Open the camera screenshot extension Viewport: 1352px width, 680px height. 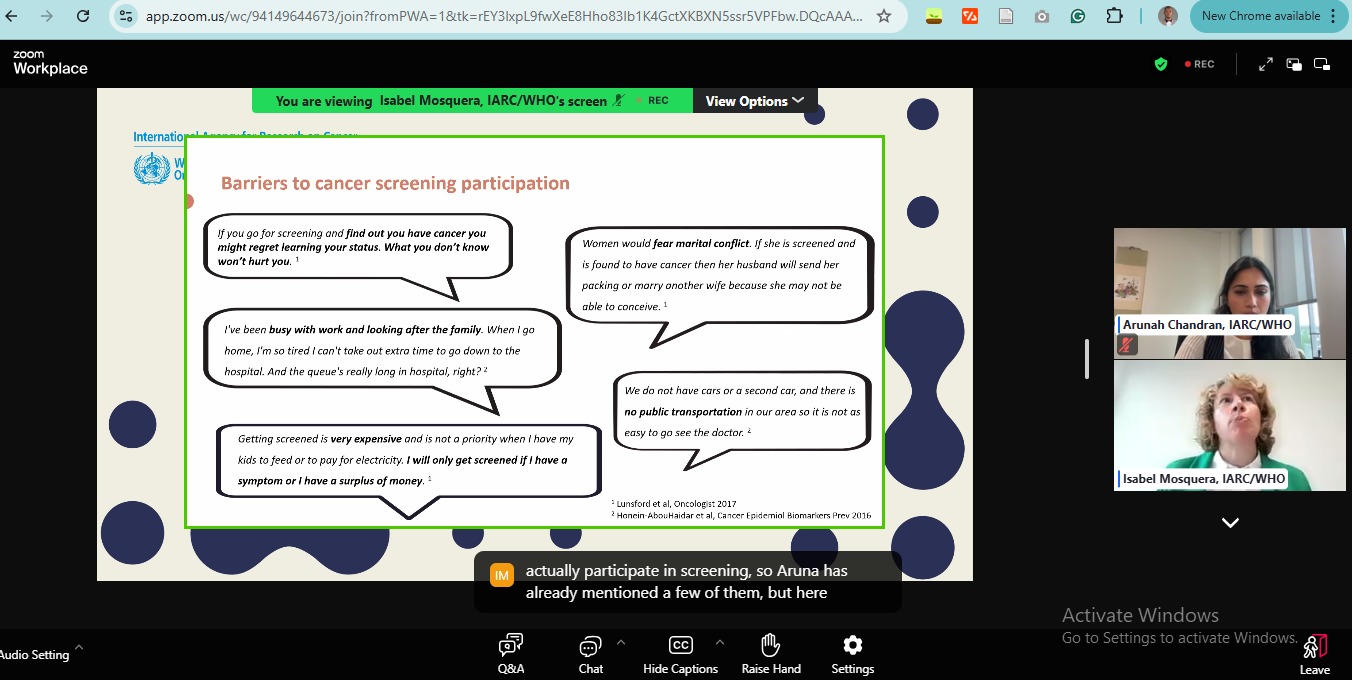[1042, 16]
